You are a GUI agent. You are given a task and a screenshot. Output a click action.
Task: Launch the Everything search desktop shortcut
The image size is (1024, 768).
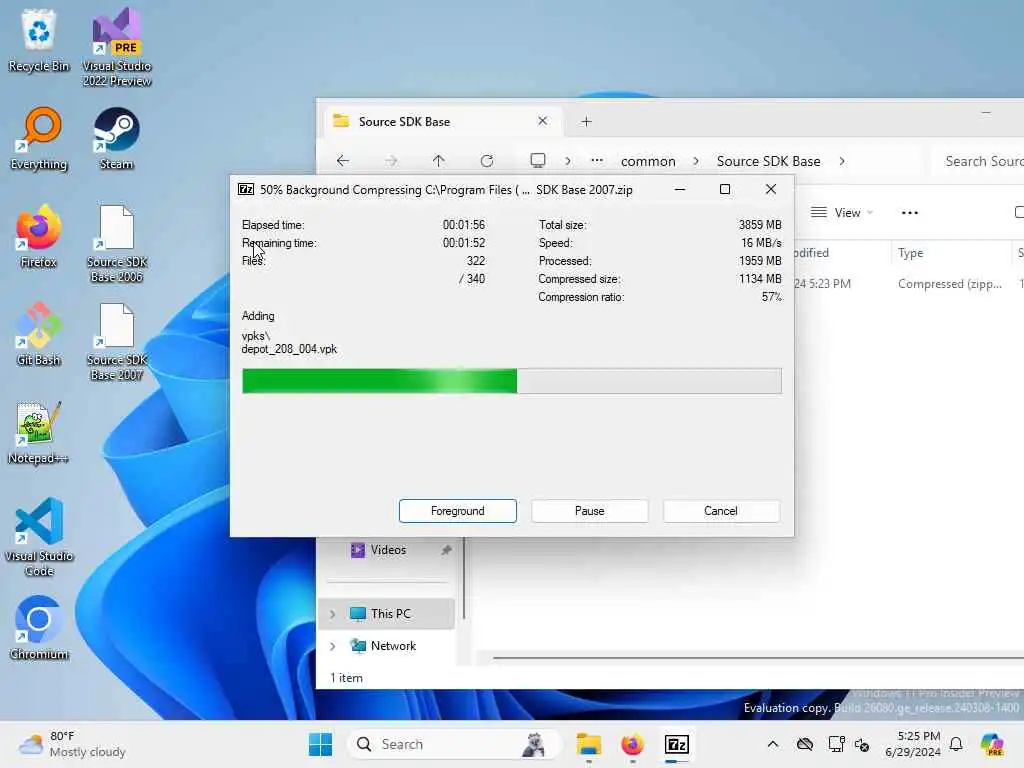point(39,138)
